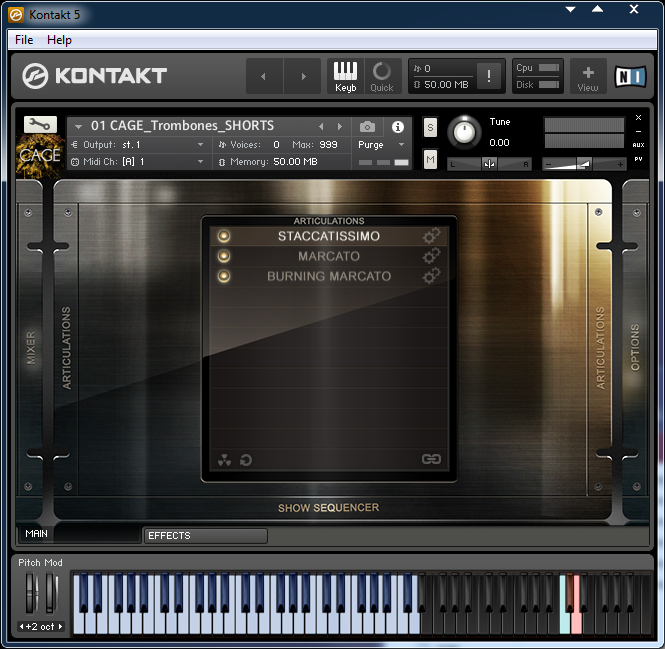The height and width of the screenshot is (649, 665).
Task: Open the MIXER side panel
Action: coord(31,348)
